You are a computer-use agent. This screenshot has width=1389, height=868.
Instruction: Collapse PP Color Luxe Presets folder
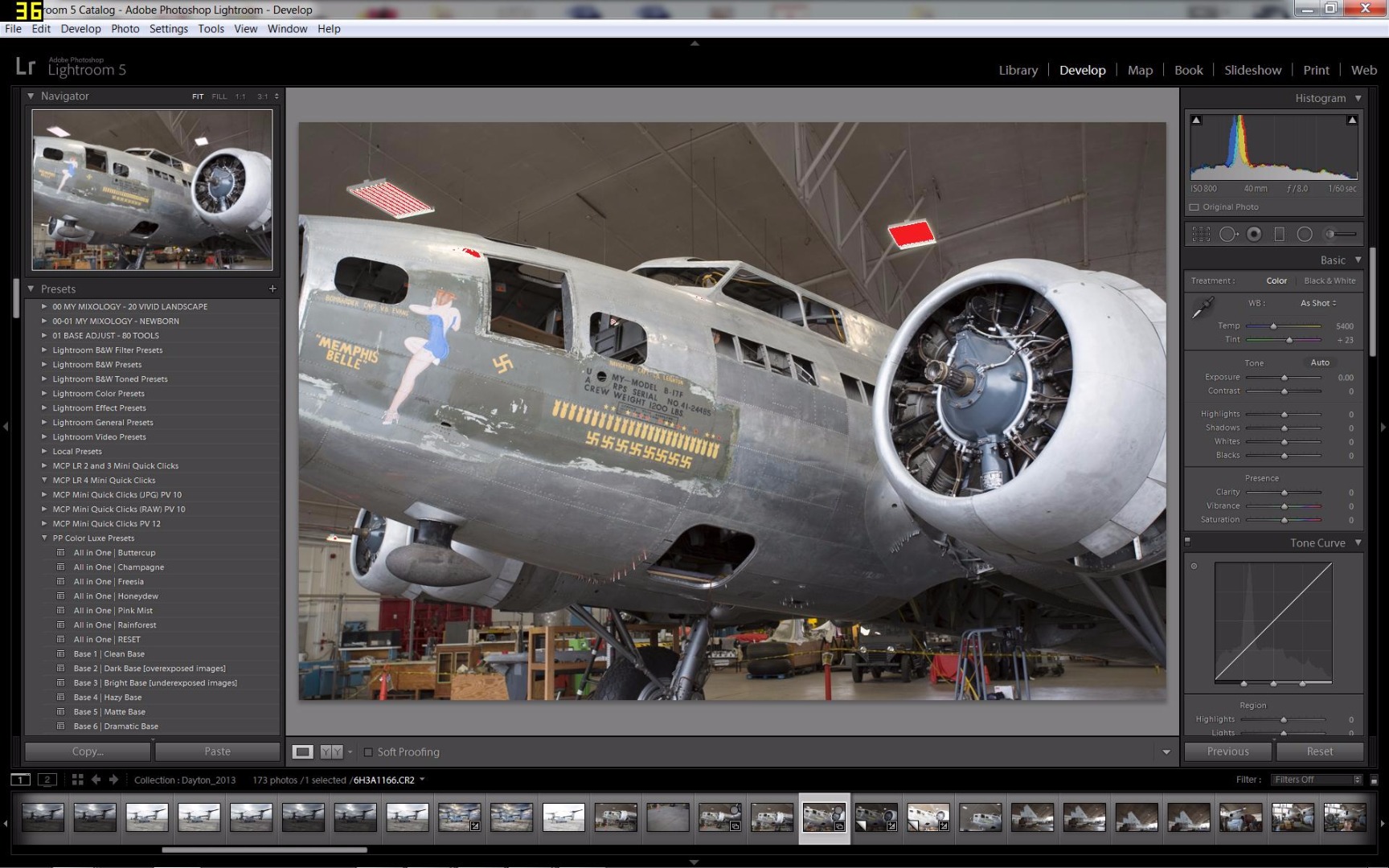tap(45, 538)
